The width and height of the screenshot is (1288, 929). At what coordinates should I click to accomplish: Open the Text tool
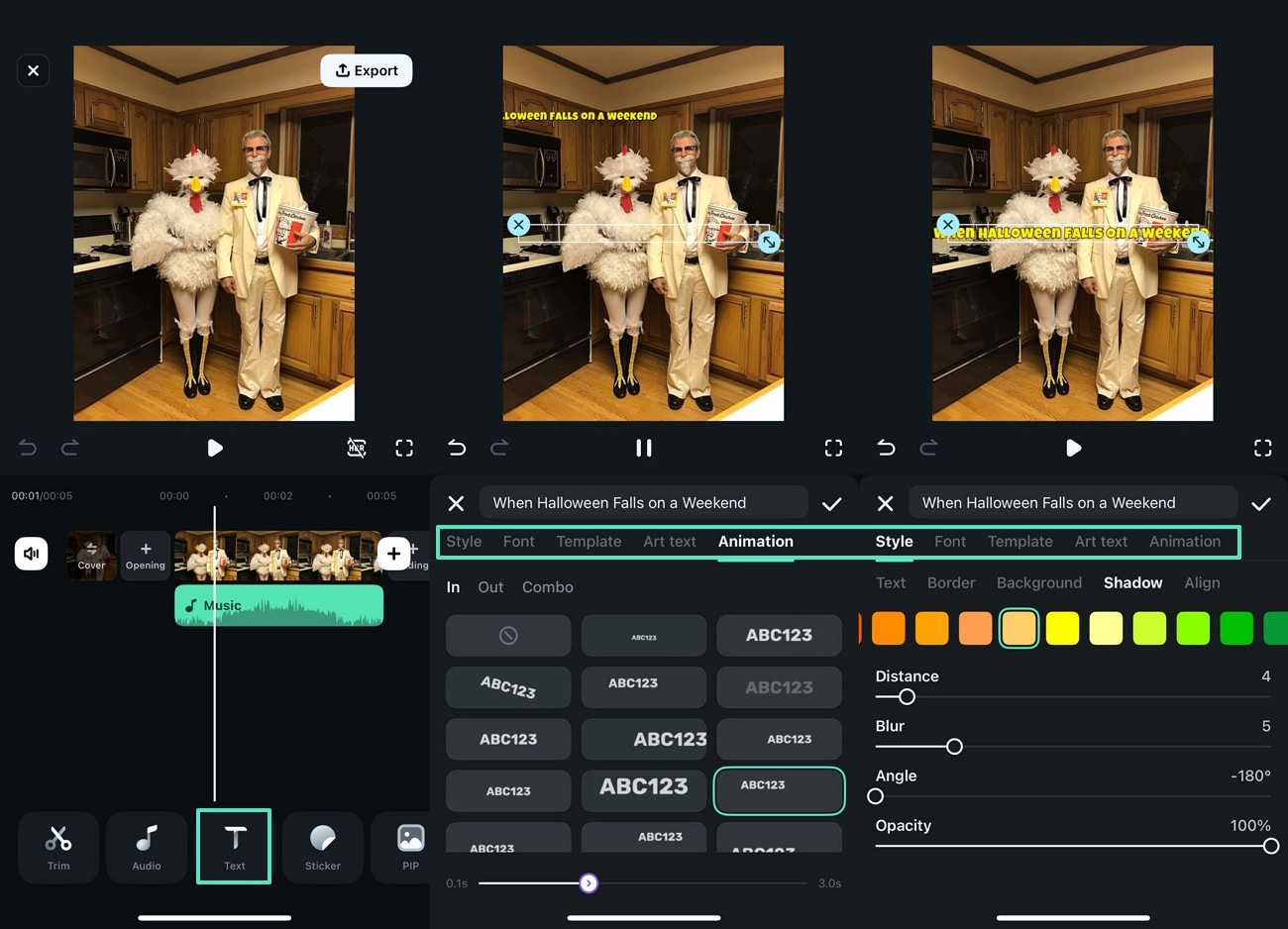(234, 847)
